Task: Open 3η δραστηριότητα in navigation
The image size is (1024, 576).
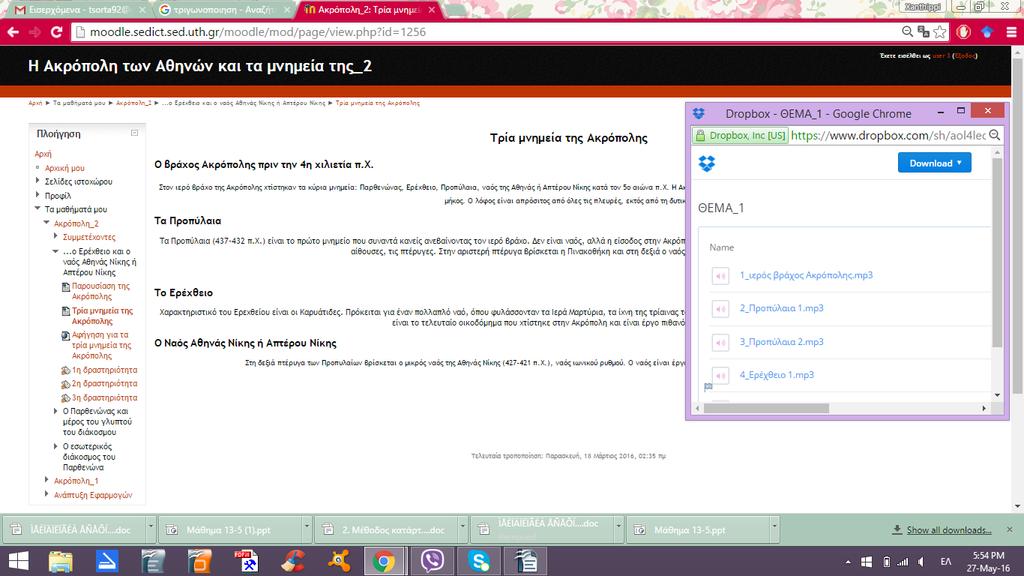Action: pyautogui.click(x=104, y=398)
